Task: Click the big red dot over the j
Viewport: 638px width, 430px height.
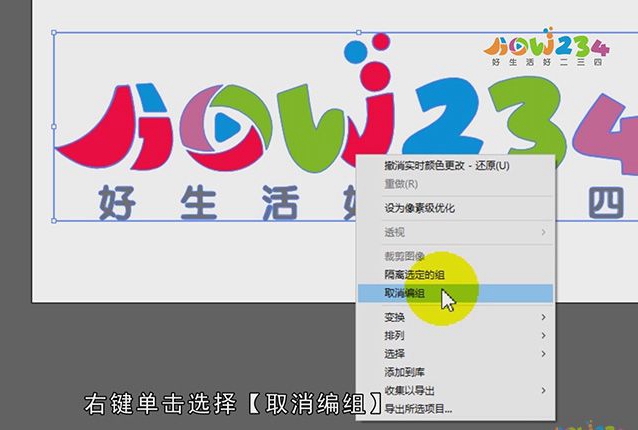Action: 376,76
